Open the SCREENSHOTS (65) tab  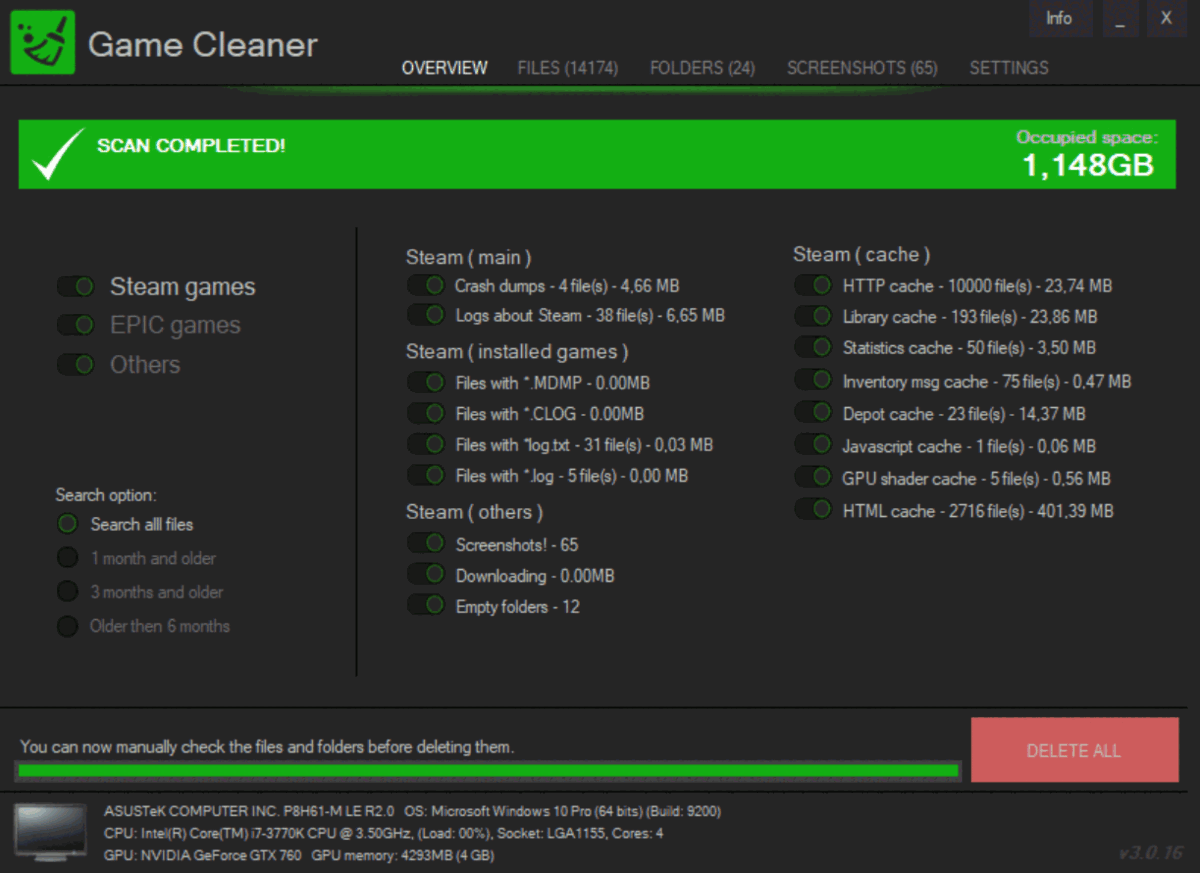[862, 68]
